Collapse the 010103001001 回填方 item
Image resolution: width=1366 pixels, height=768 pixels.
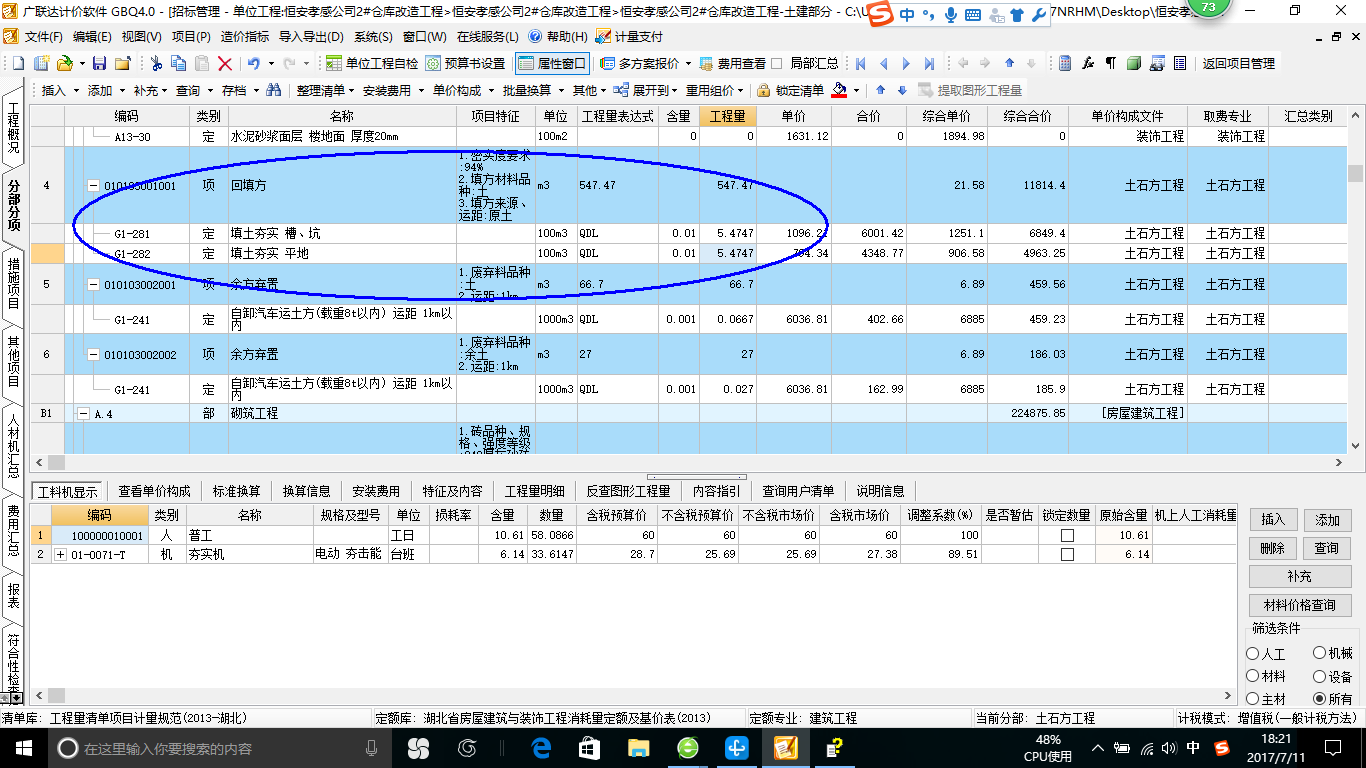(94, 186)
